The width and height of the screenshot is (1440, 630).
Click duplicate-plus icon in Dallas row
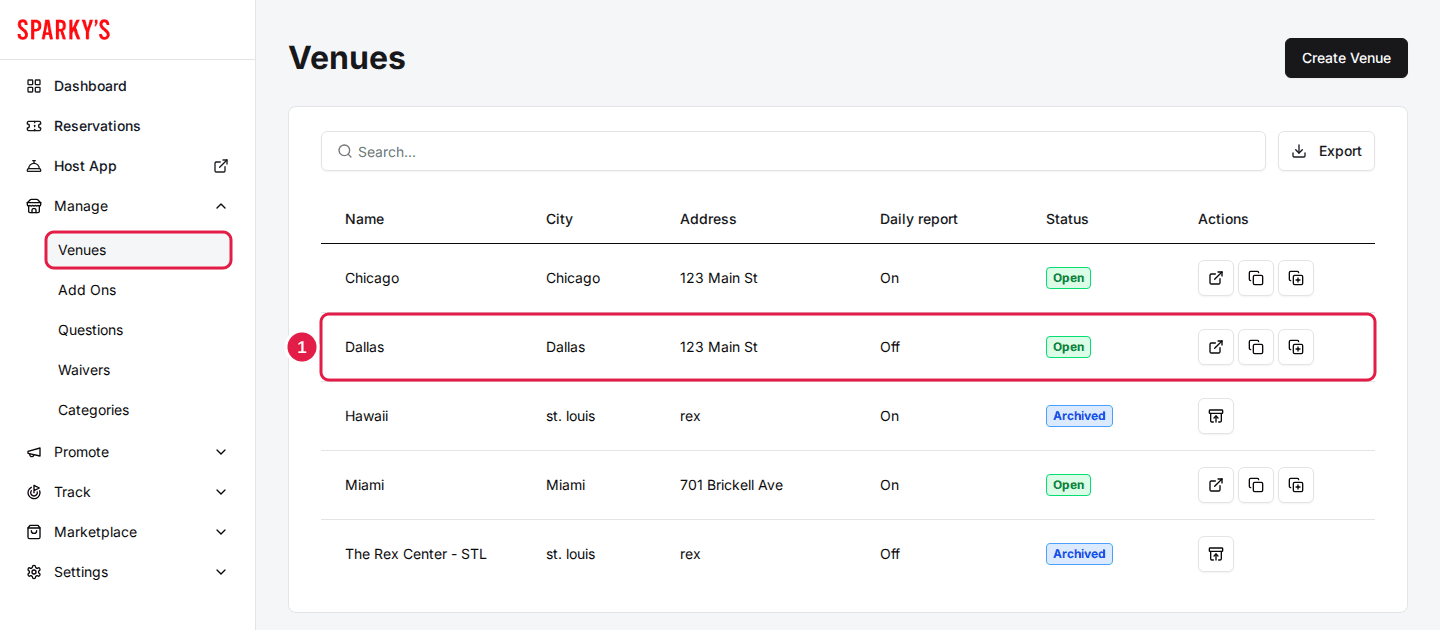(x=1296, y=347)
